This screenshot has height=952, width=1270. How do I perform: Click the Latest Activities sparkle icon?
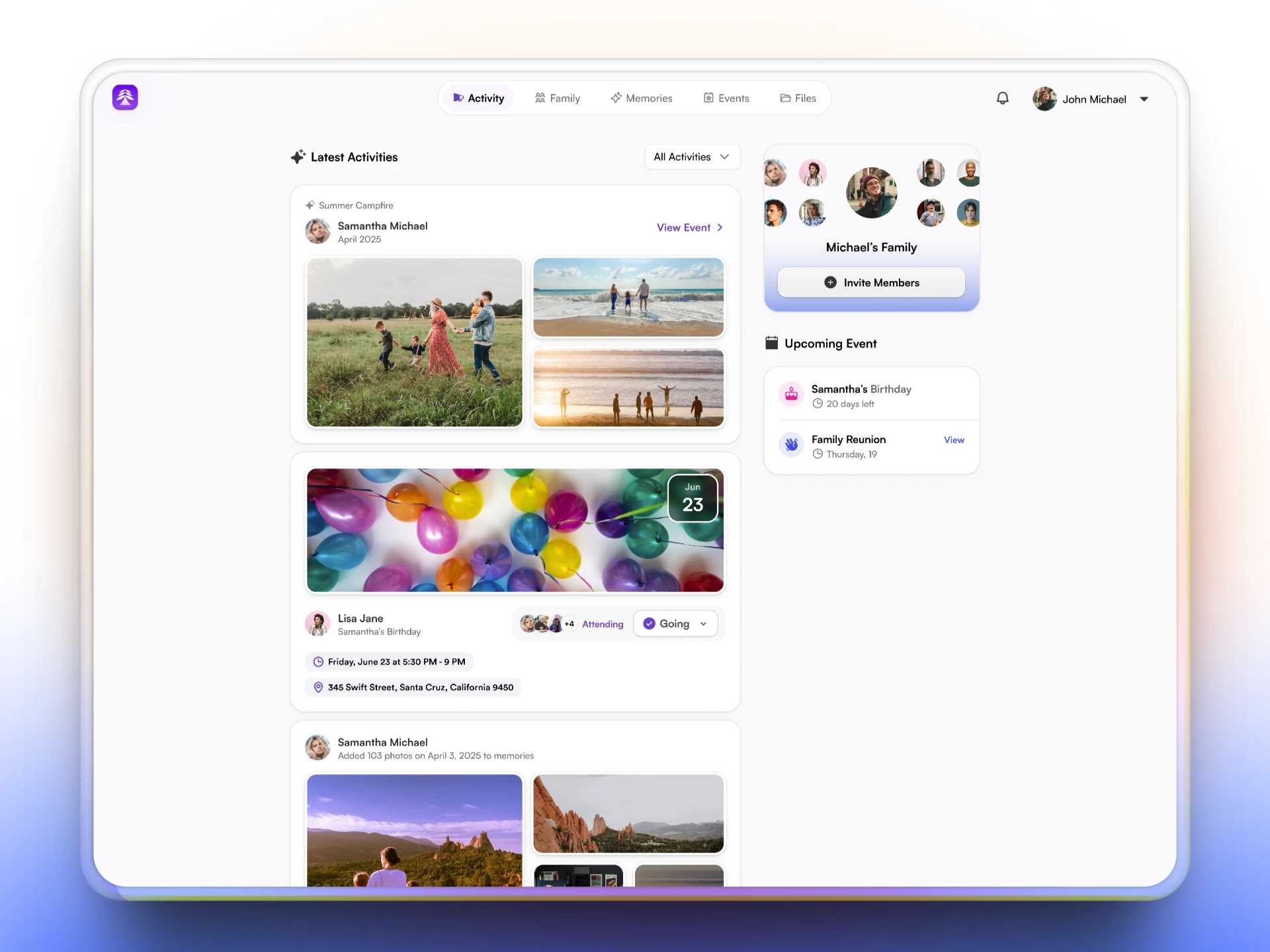click(x=298, y=157)
